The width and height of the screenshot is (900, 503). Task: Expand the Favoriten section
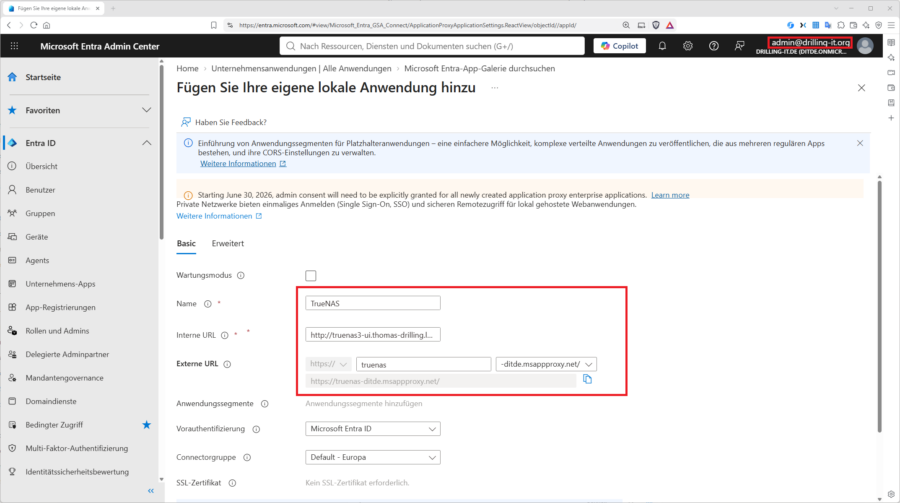[x=146, y=110]
